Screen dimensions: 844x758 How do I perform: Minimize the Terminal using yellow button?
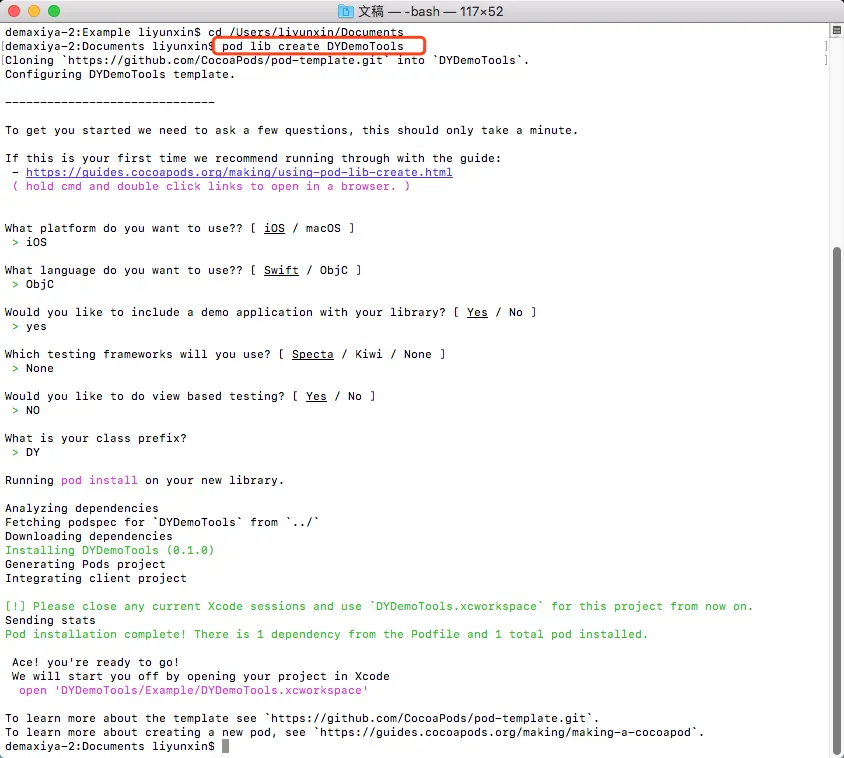[34, 11]
